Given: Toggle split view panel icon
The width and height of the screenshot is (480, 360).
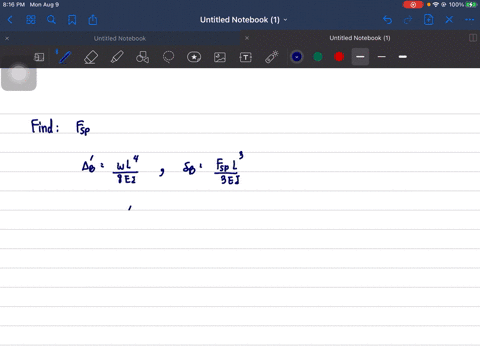Looking at the screenshot, I should tap(473, 38).
